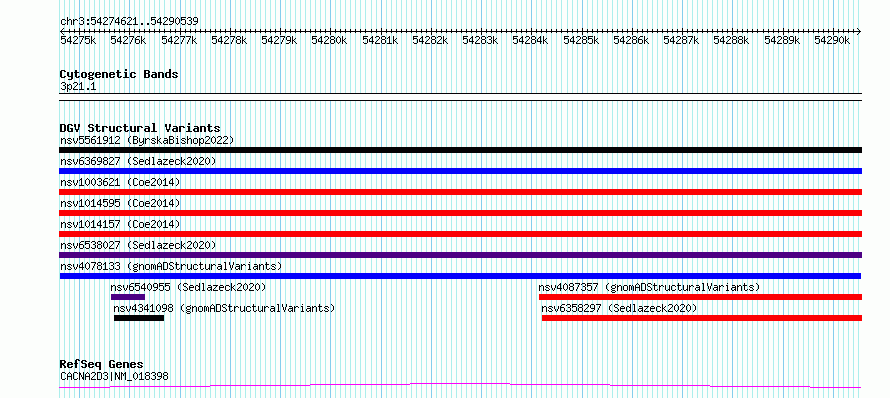Open variant nsv1003621 (Coe2014) label

[x=120, y=182]
